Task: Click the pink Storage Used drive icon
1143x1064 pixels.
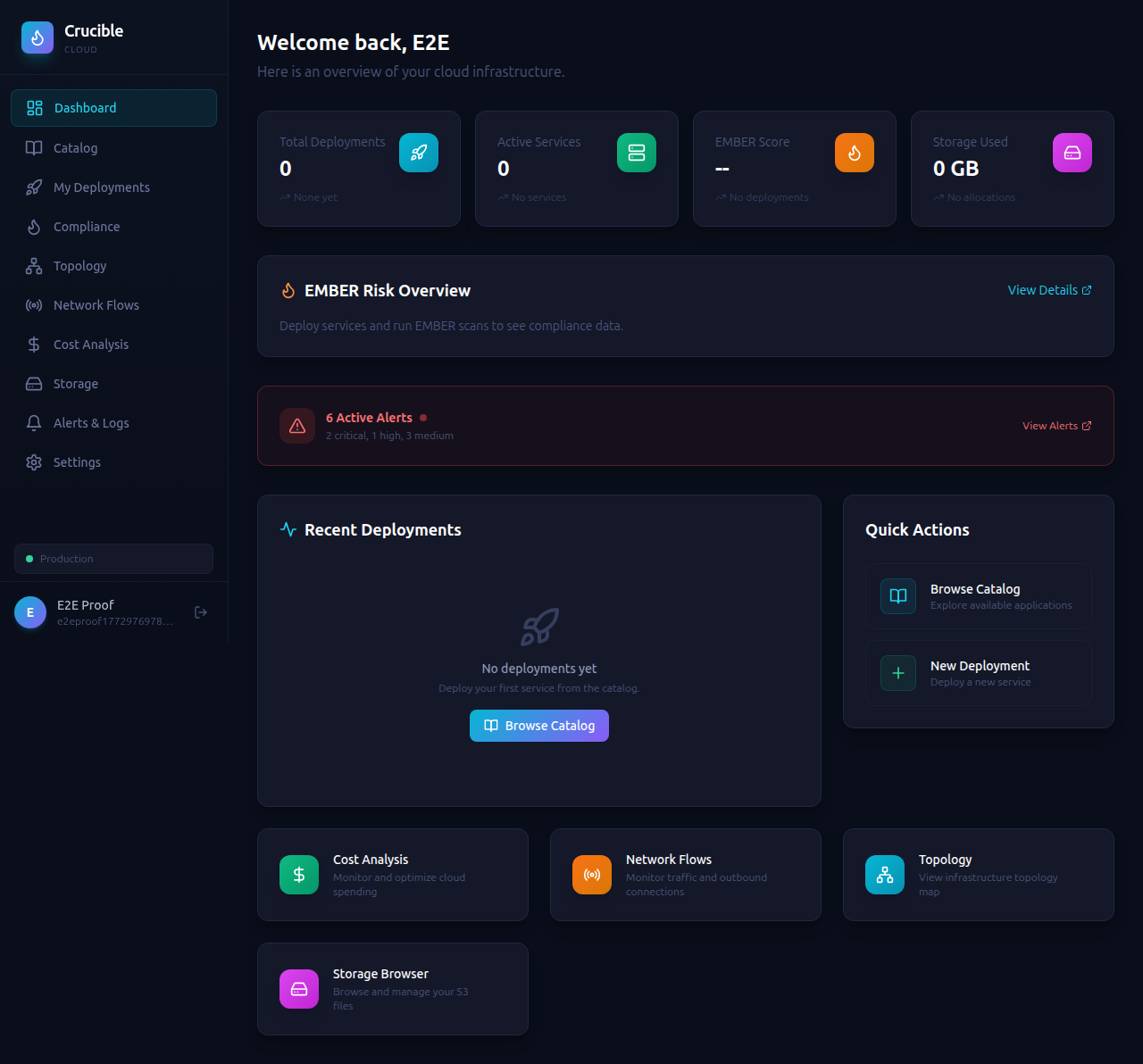Action: click(x=1072, y=153)
